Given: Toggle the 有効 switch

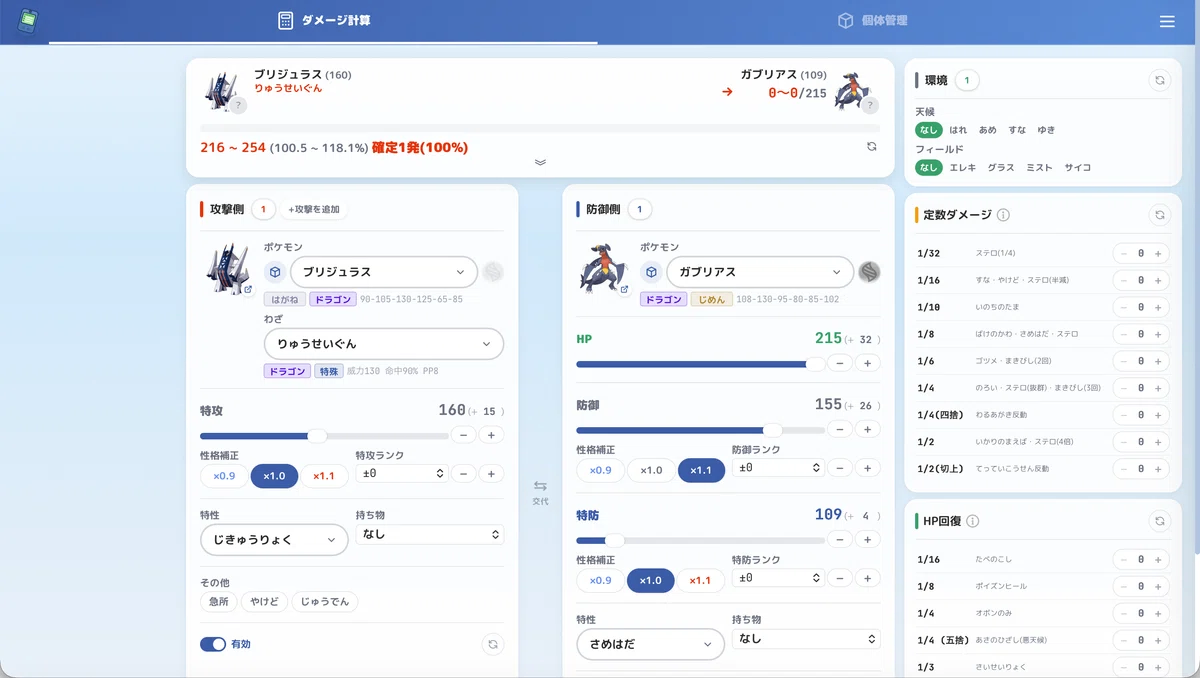Looking at the screenshot, I should [x=213, y=644].
